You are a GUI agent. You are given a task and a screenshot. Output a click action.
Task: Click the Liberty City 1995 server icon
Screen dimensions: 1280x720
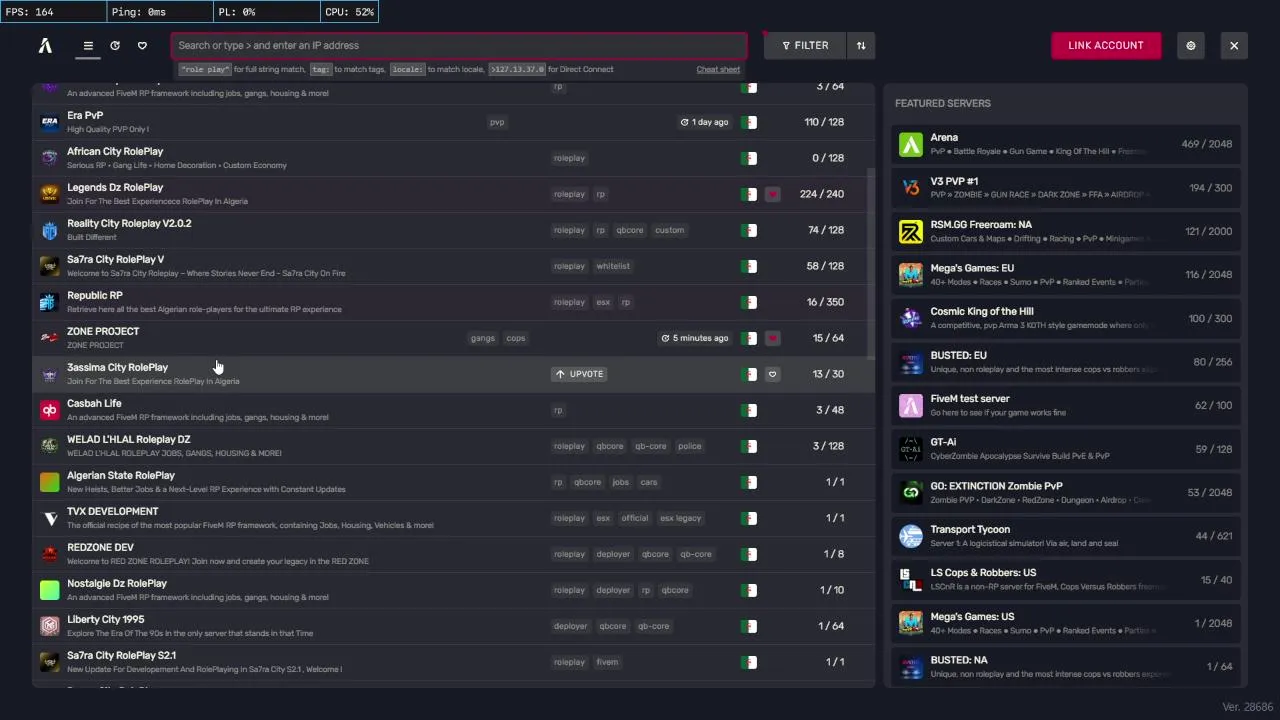click(49, 626)
